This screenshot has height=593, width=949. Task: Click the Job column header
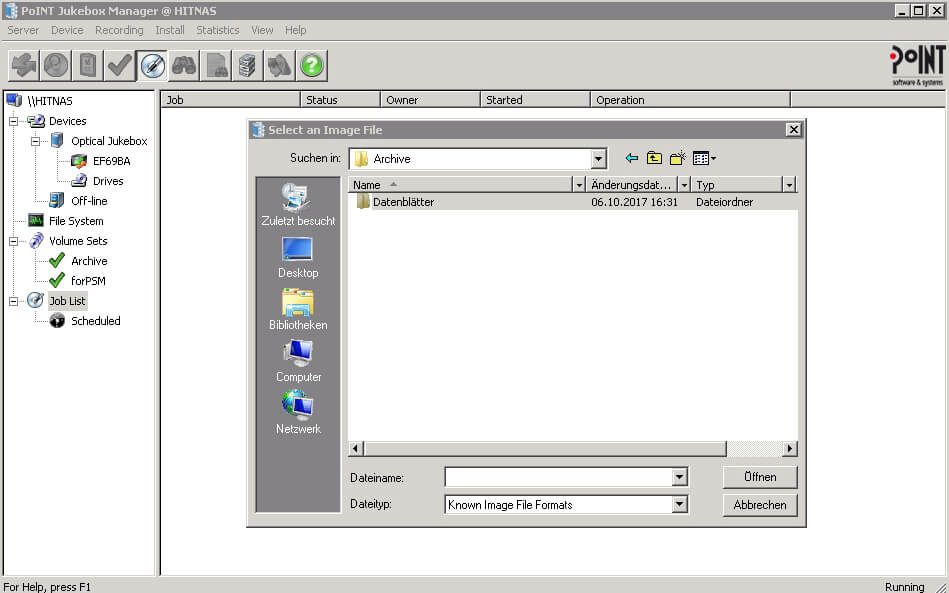(230, 100)
